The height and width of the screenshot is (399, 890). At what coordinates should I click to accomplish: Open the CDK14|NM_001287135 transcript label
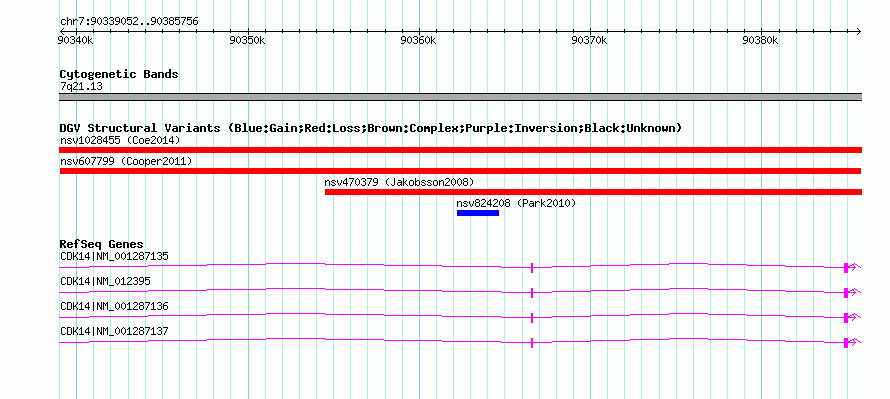[x=114, y=257]
